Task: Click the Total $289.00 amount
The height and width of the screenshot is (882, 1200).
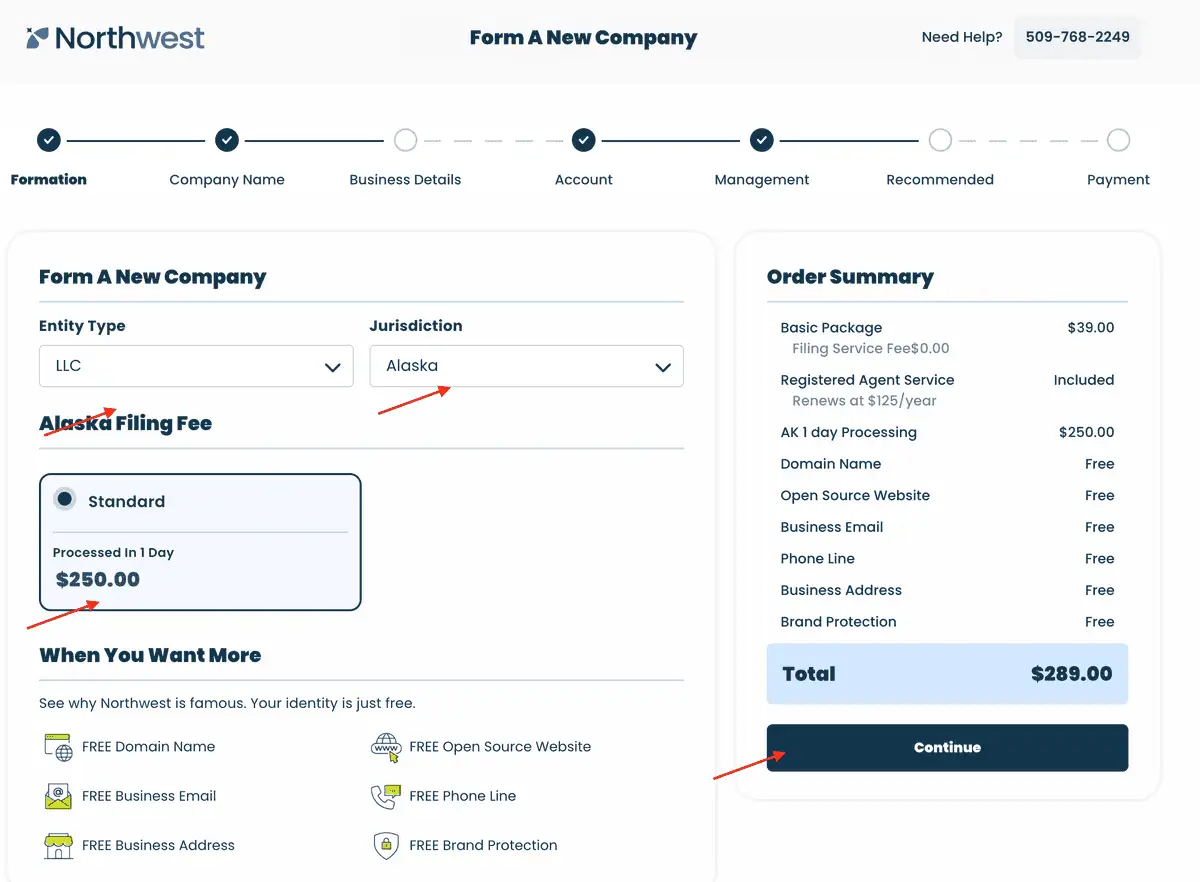Action: tap(1071, 674)
